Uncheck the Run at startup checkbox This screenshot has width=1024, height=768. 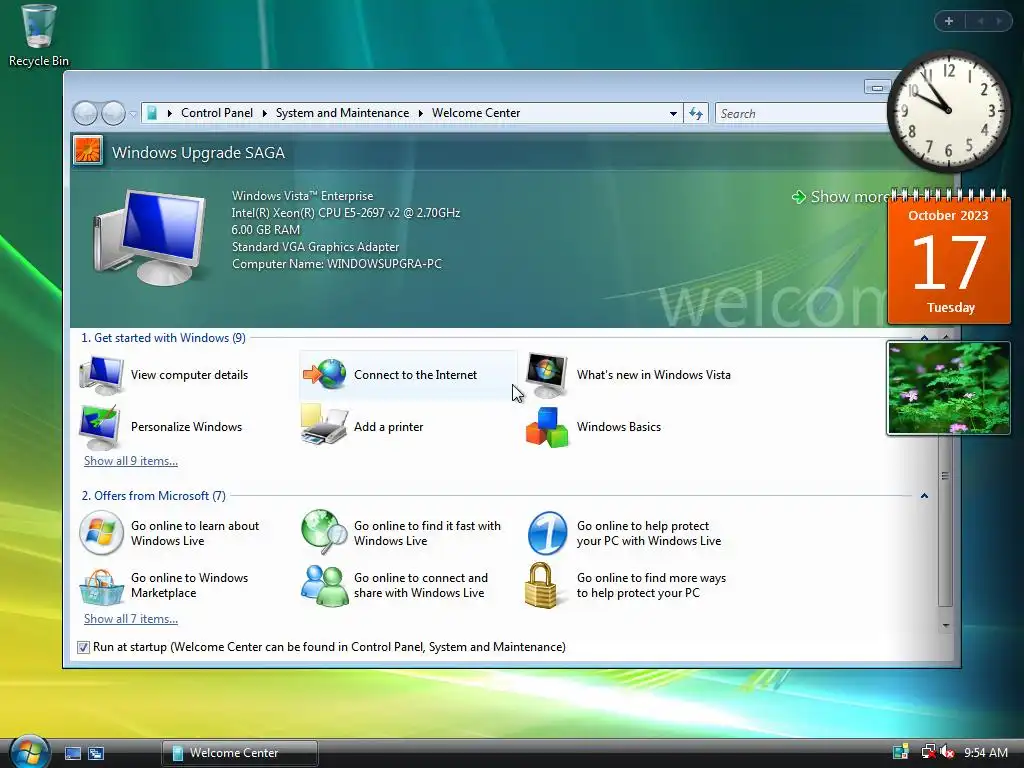click(x=83, y=647)
